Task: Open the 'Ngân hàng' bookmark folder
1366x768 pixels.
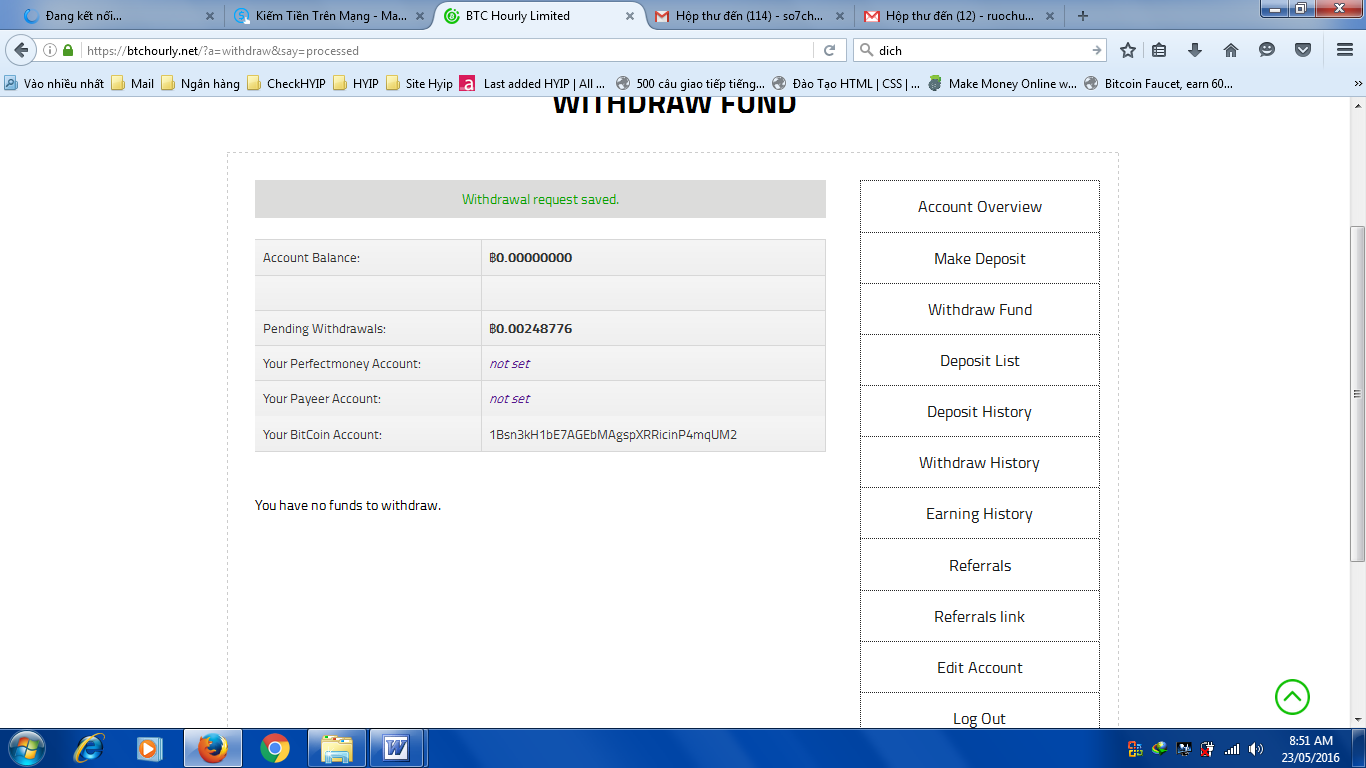Action: pyautogui.click(x=200, y=84)
